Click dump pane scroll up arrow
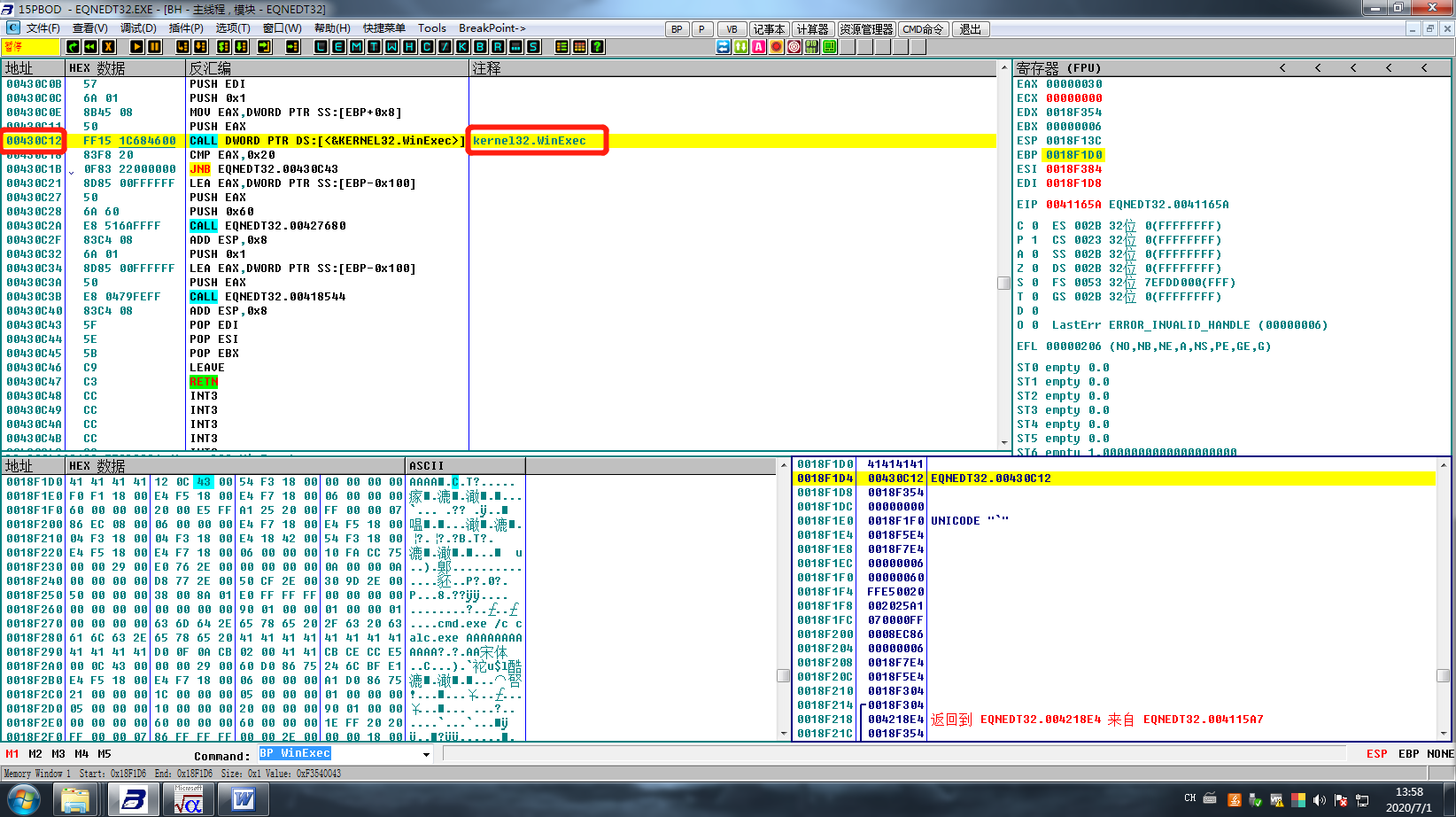The height and width of the screenshot is (817, 1456). click(x=783, y=464)
